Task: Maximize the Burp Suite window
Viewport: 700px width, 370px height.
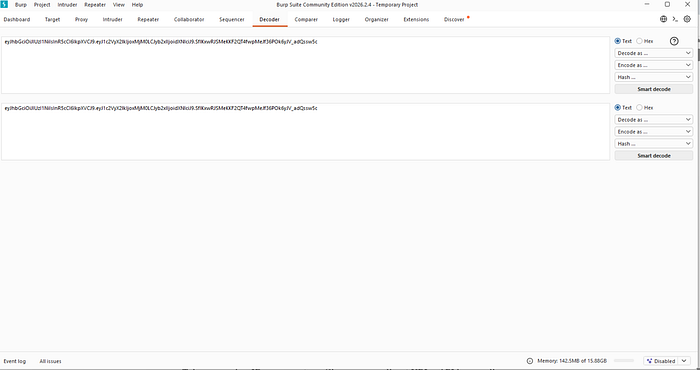Action: 667,4
